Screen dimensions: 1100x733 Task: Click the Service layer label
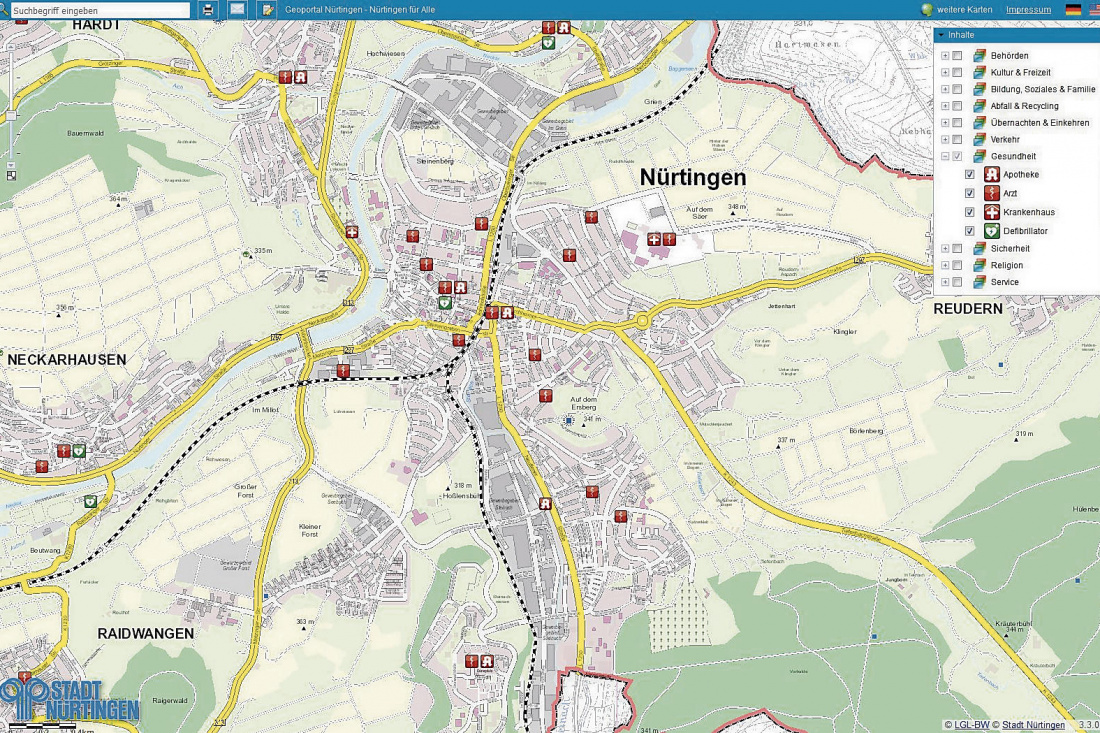point(1005,282)
